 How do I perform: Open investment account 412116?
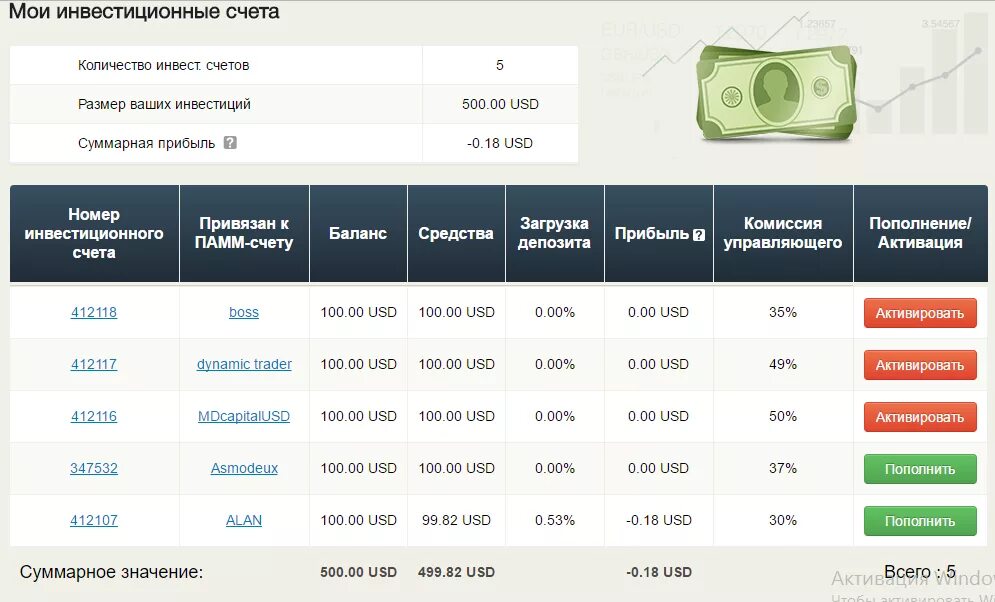click(x=94, y=416)
